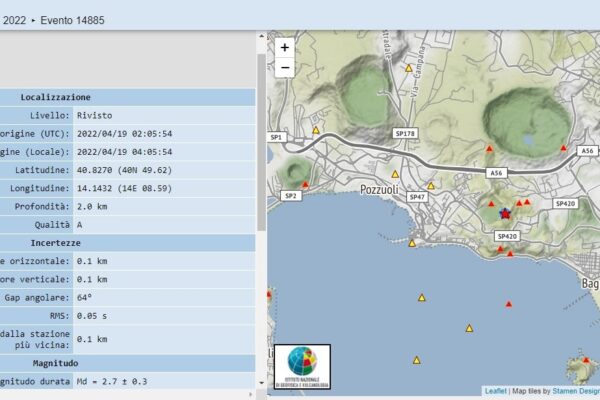Image resolution: width=600 pixels, height=400 pixels.
Task: Click the lone red triangle in the bay
Action: point(508,303)
